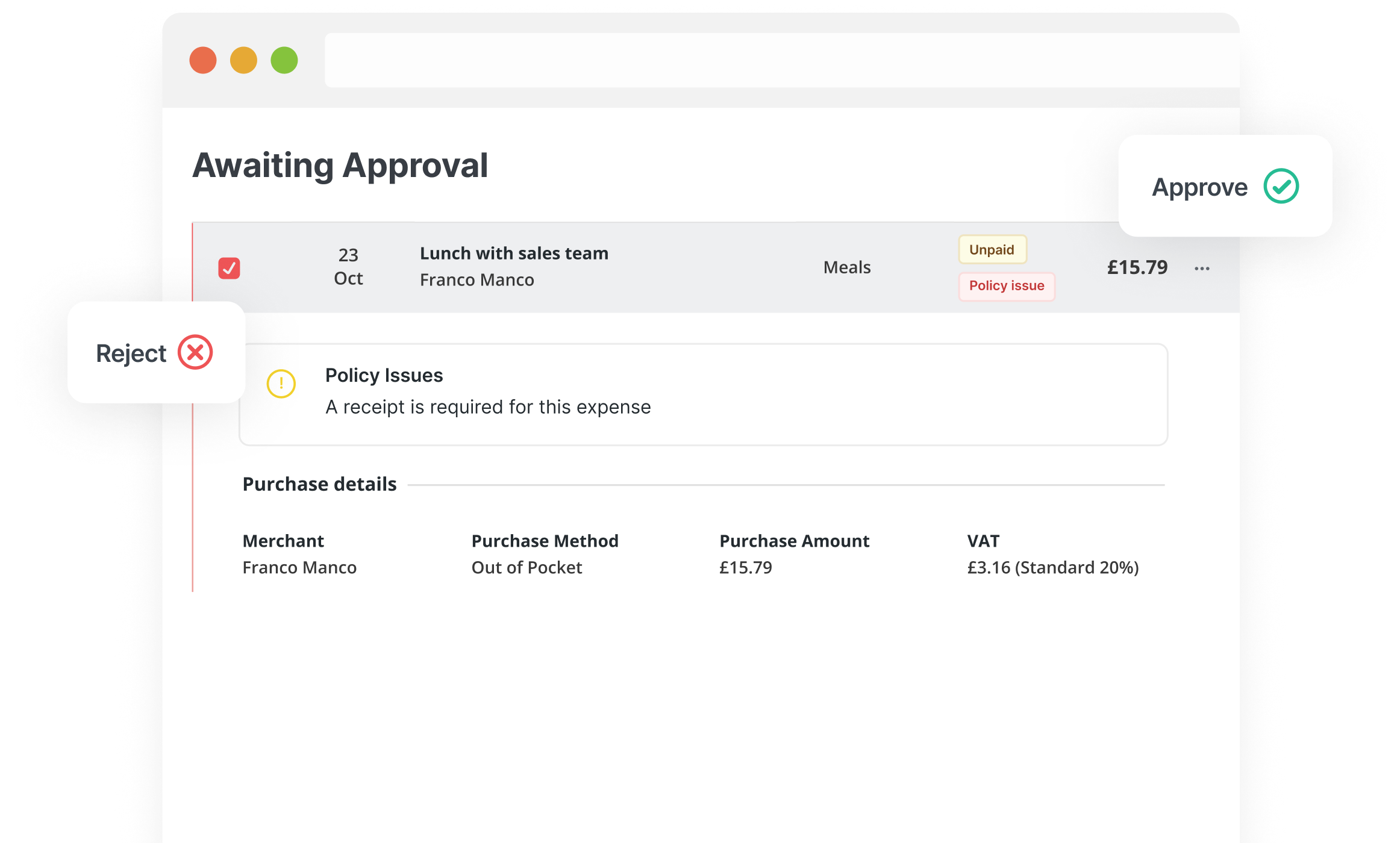The height and width of the screenshot is (843, 1400).
Task: Click the yellow policy warning icon
Action: (x=281, y=384)
